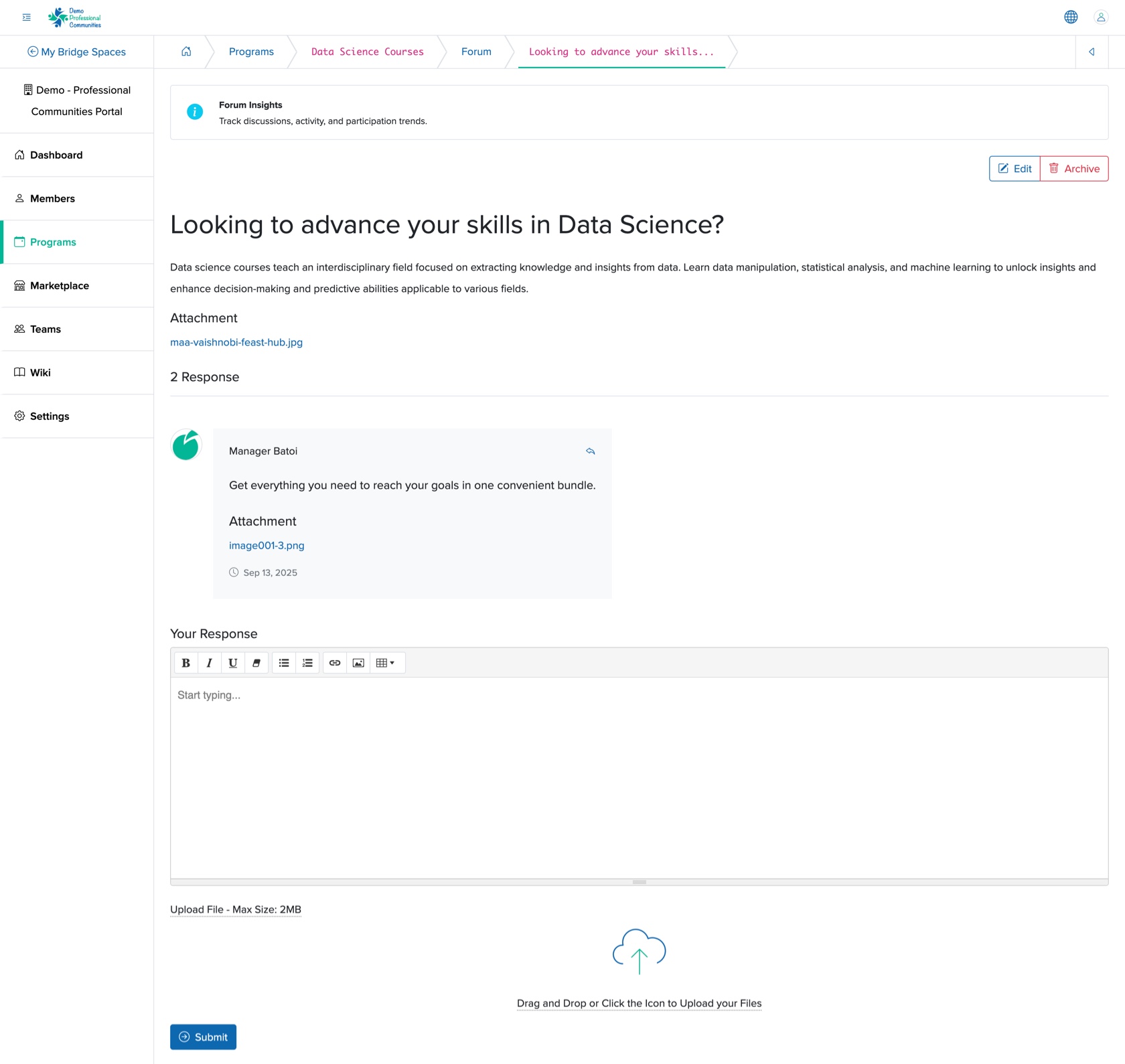The height and width of the screenshot is (1064, 1125).
Task: Open Members in the sidebar
Action: [x=77, y=198]
